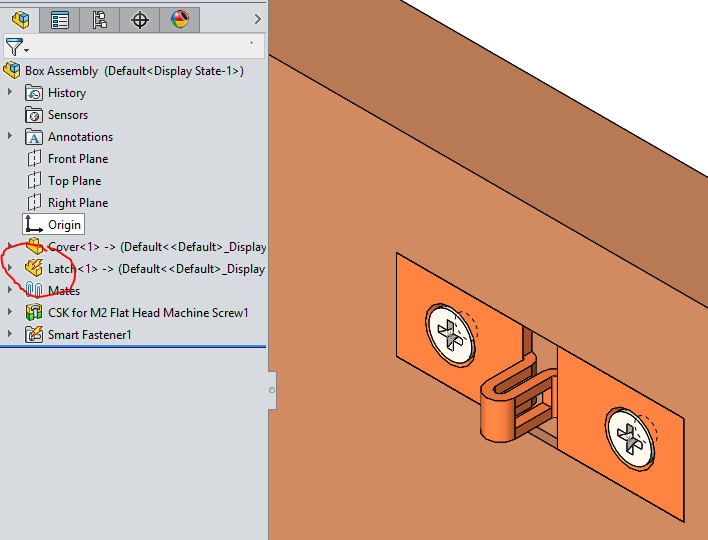
Task: Click the Front Plane icon
Action: (34, 158)
